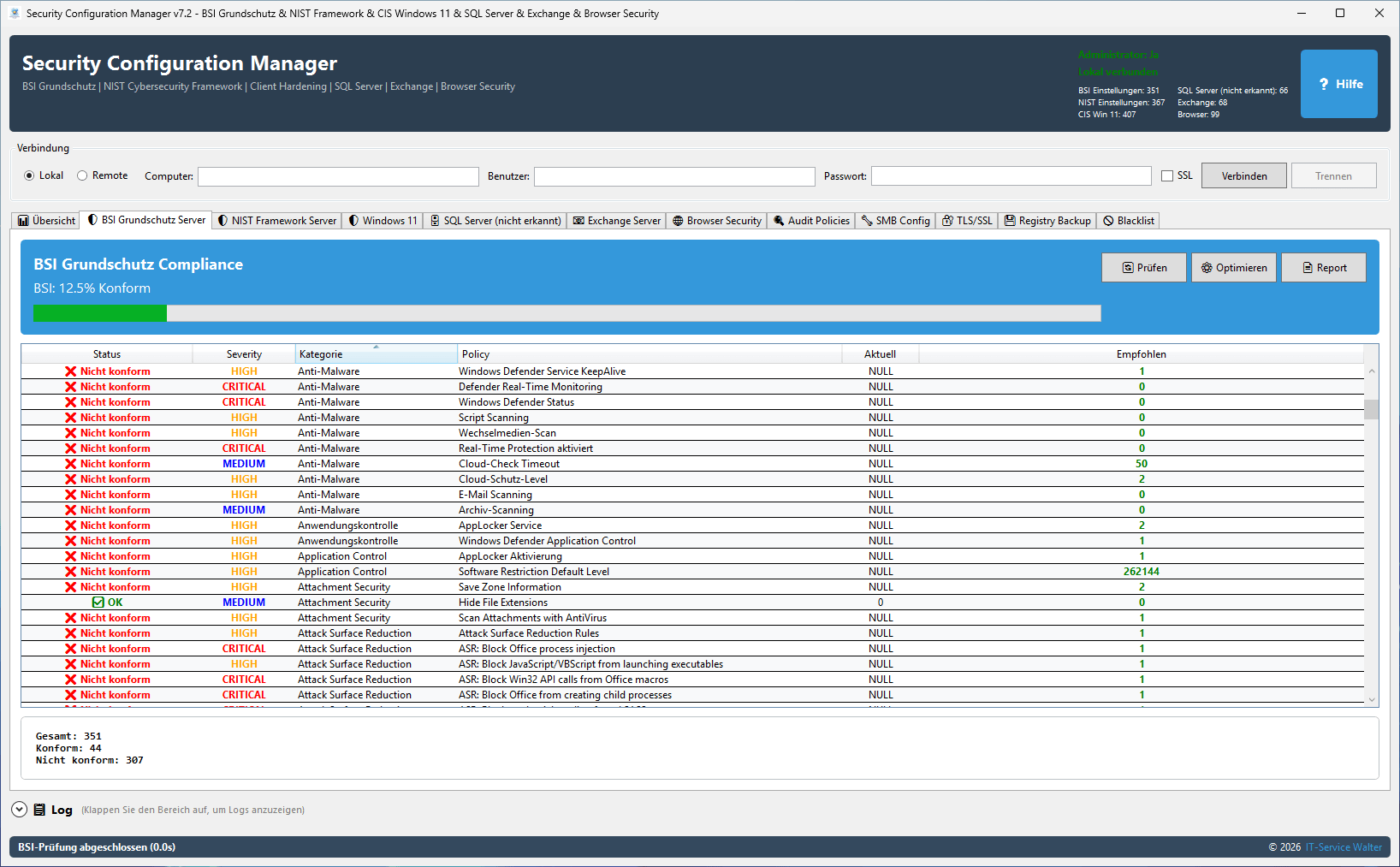Click into the Computer input field

pyautogui.click(x=338, y=176)
